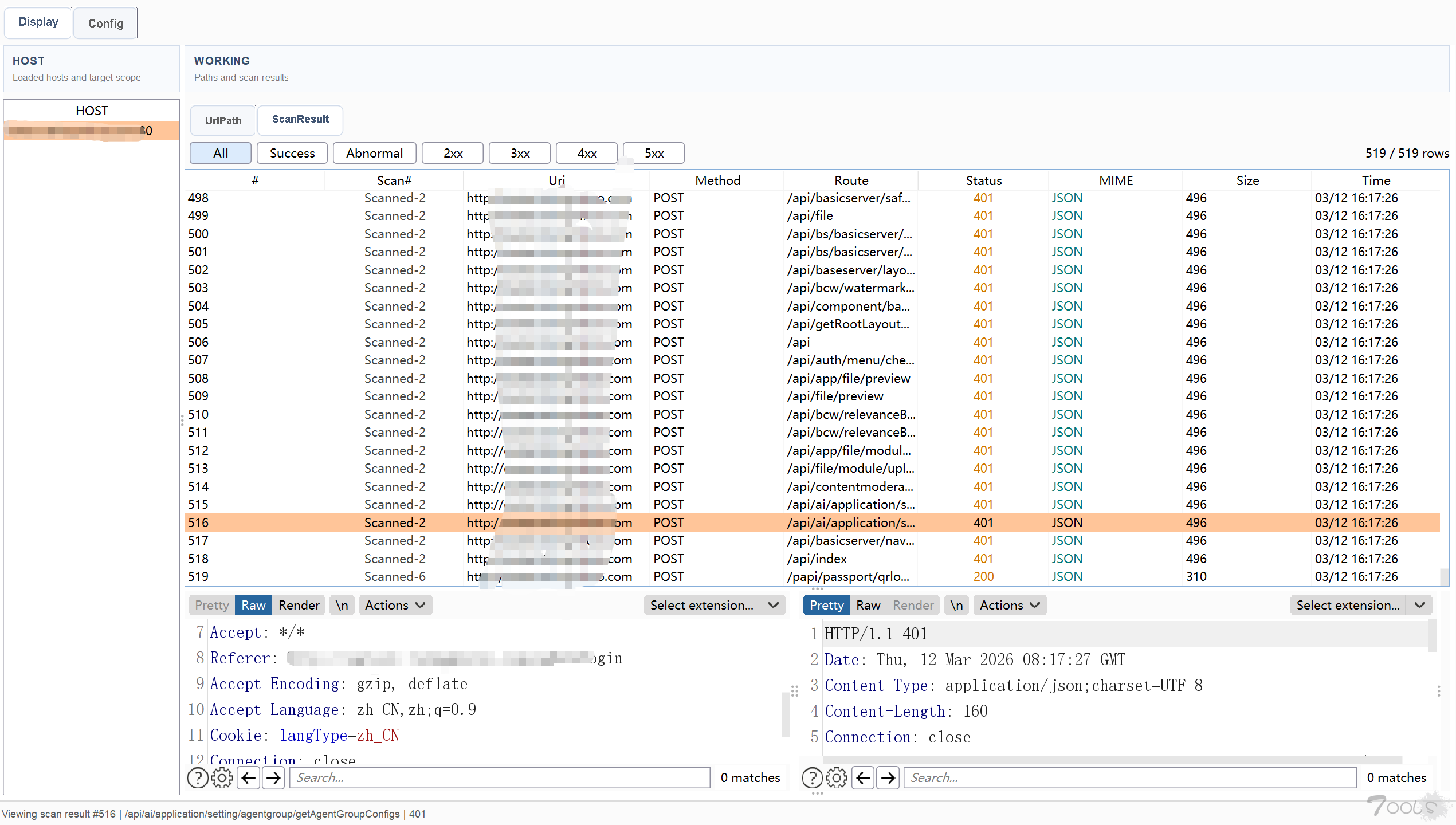1456x825 pixels.
Task: Open response panel Actions dropdown
Action: coord(1009,605)
